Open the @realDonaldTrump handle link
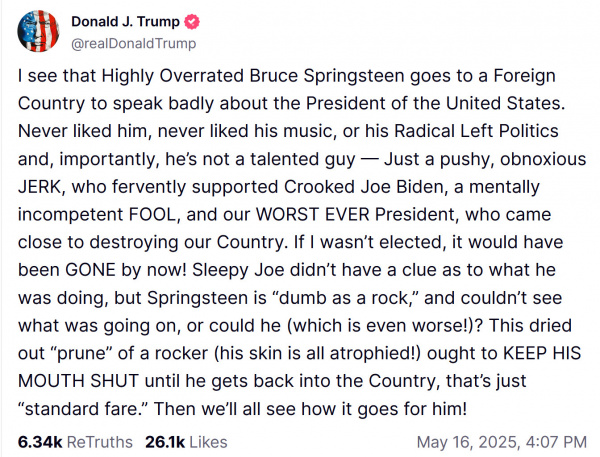The image size is (600, 457). 134,43
